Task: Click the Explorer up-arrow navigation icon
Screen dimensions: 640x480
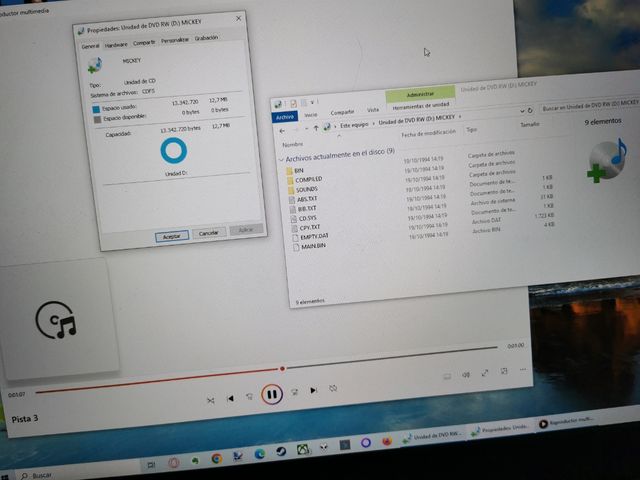Action: coord(316,128)
